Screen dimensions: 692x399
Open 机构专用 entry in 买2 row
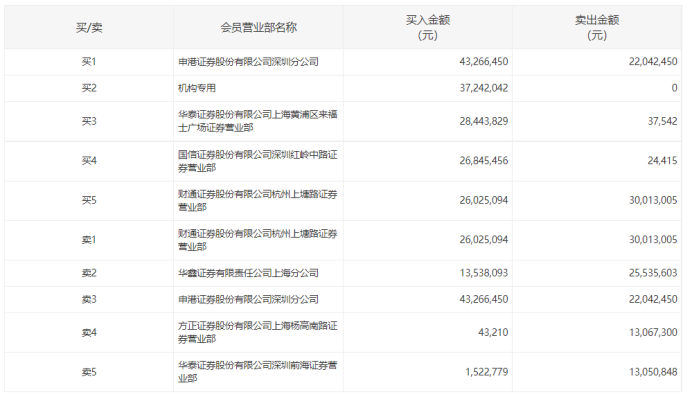click(x=197, y=88)
